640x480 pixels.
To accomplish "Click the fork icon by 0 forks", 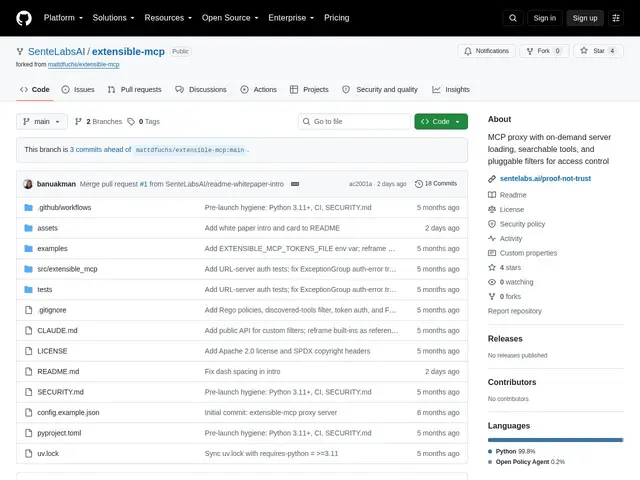I will point(492,297).
